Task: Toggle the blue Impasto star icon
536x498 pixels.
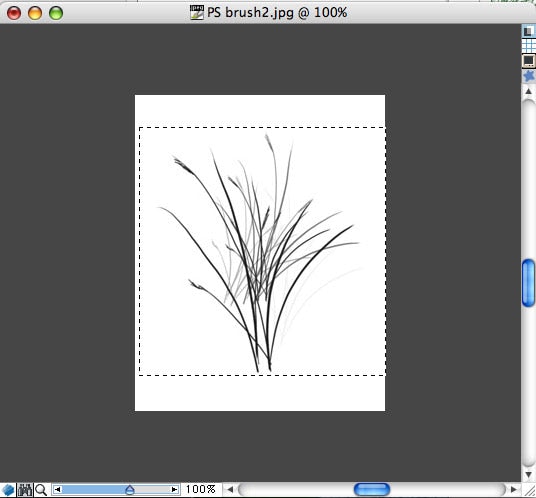Action: tap(528, 76)
